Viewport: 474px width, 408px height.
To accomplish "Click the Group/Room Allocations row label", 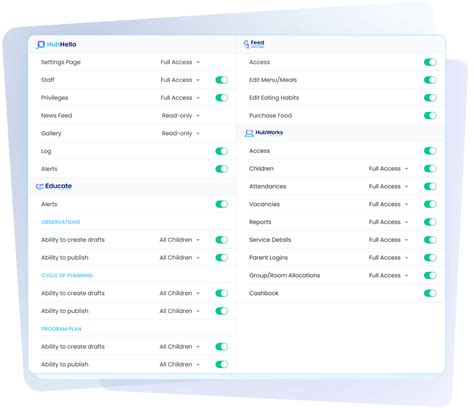I will point(284,275).
